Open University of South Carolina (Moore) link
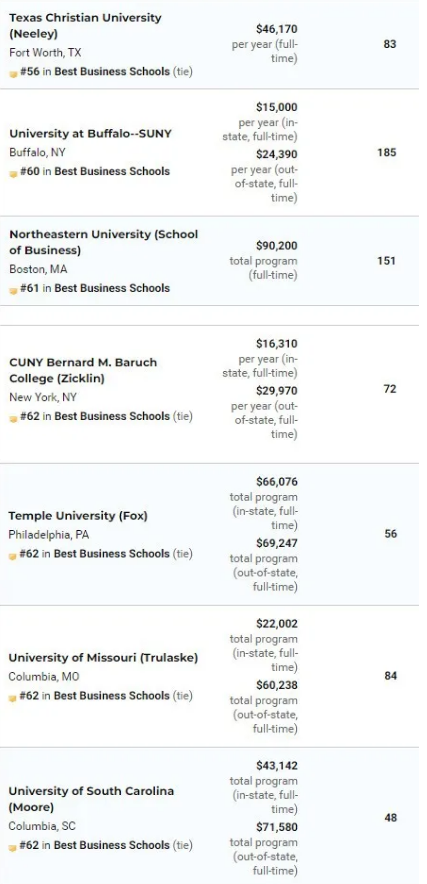Viewport: 427px width, 884px height. coord(91,799)
